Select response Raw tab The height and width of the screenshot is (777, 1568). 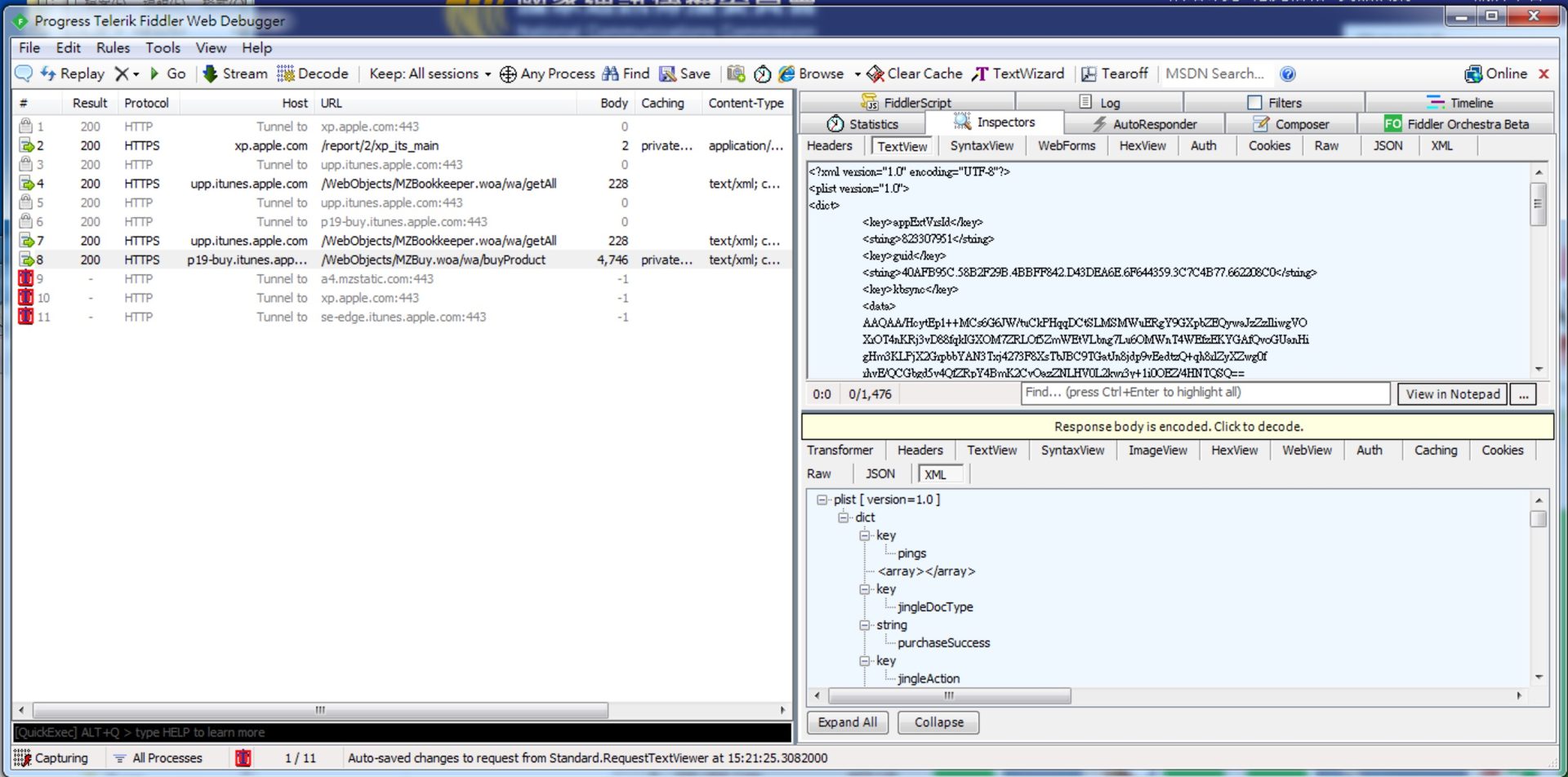point(819,473)
